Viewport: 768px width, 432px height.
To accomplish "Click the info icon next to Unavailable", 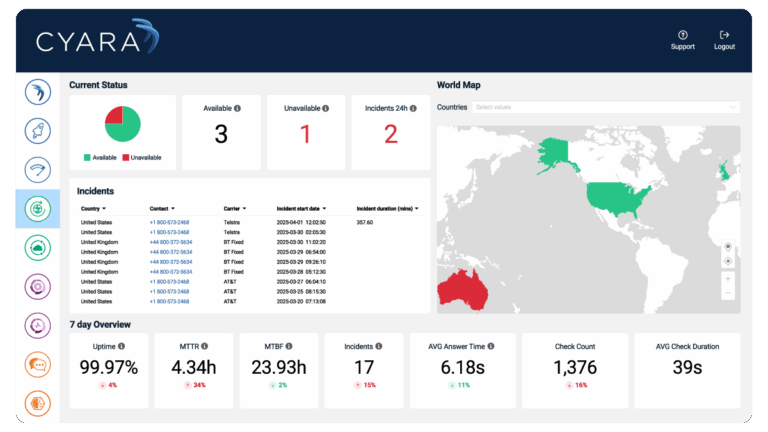I will [x=325, y=108].
